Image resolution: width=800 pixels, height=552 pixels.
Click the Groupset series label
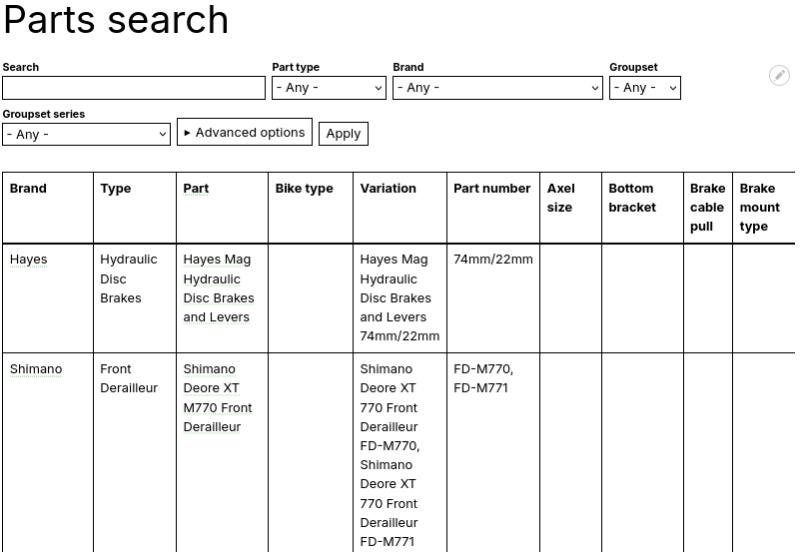pyautogui.click(x=44, y=114)
